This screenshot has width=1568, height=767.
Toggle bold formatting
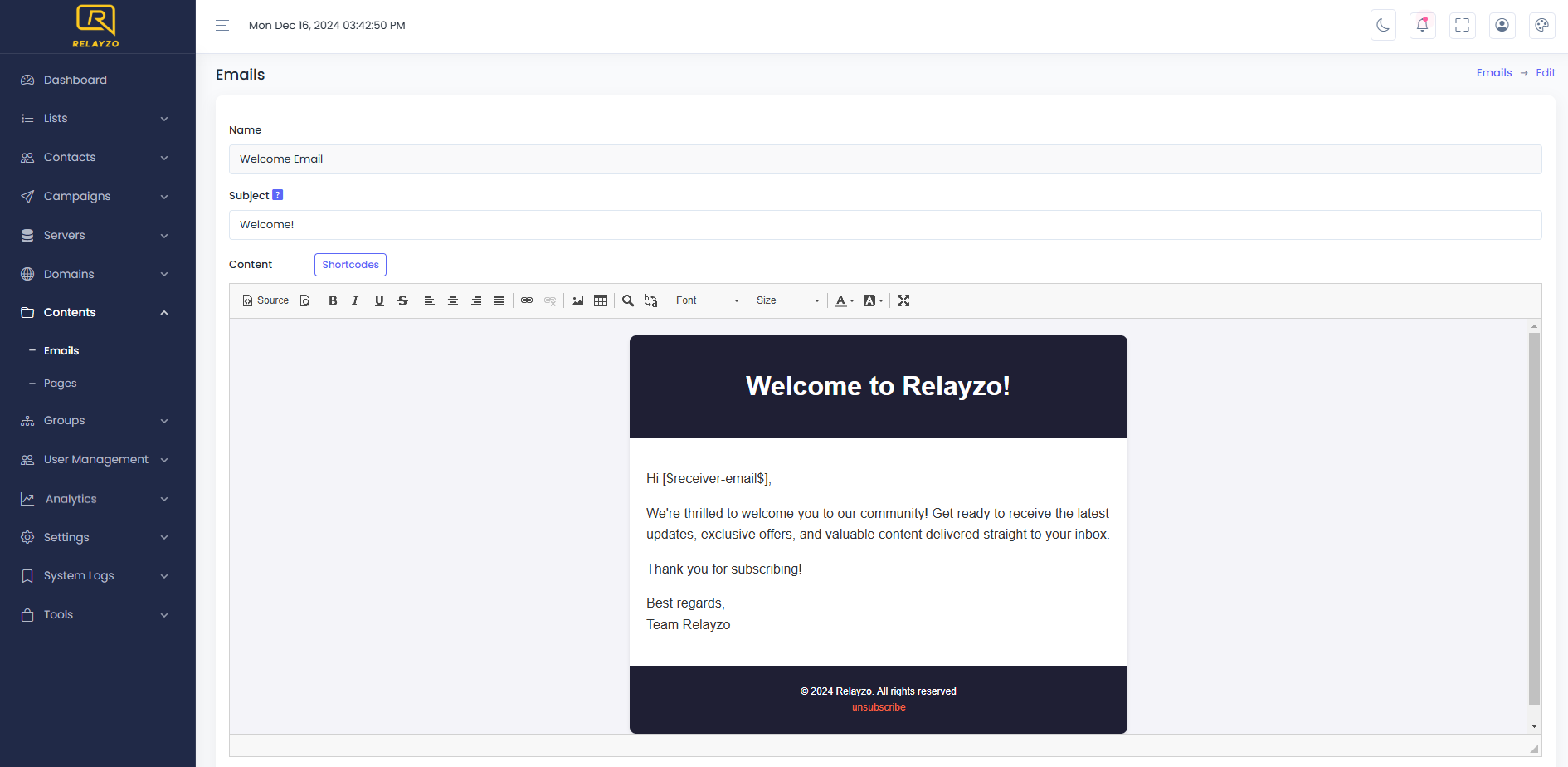[x=332, y=300]
